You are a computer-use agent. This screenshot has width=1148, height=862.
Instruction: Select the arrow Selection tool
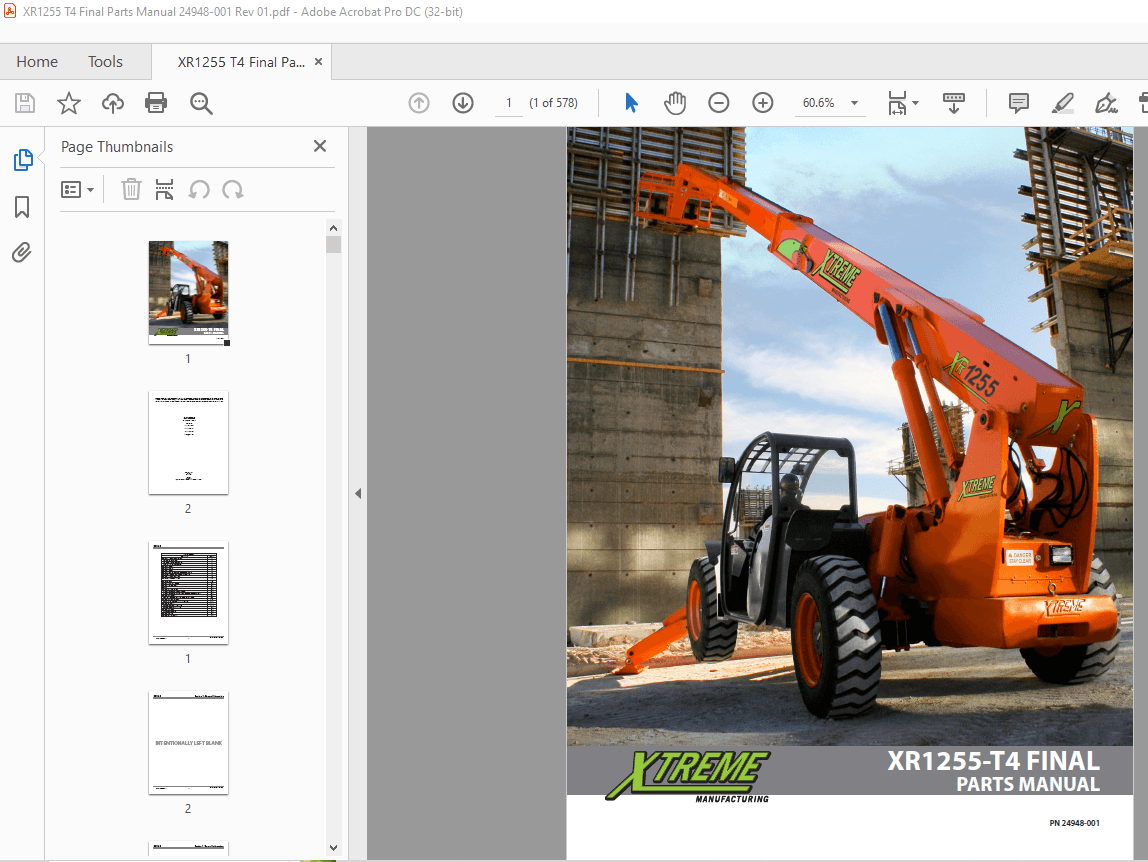[631, 102]
